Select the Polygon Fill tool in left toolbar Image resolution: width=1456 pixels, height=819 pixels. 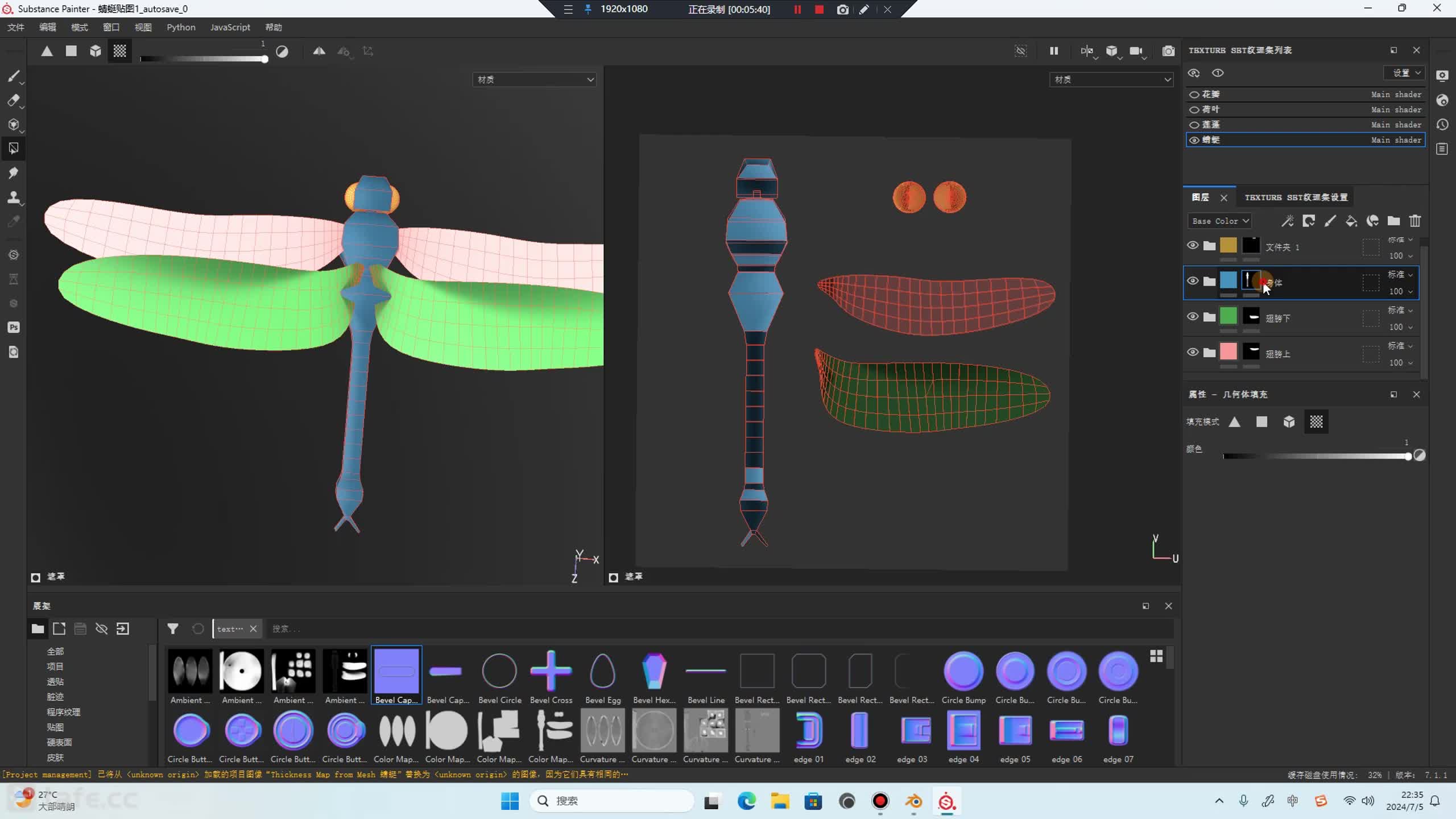(14, 148)
